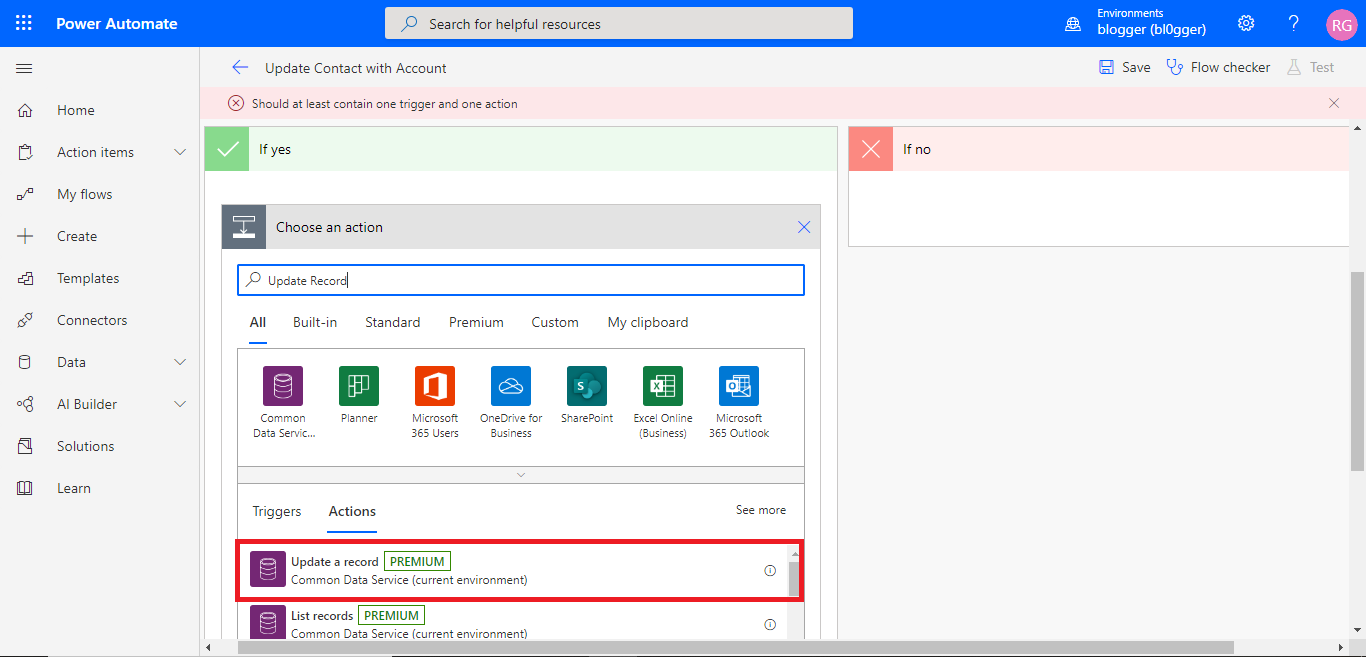This screenshot has height=657, width=1366.
Task: Switch to the Premium tab
Action: tap(476, 322)
